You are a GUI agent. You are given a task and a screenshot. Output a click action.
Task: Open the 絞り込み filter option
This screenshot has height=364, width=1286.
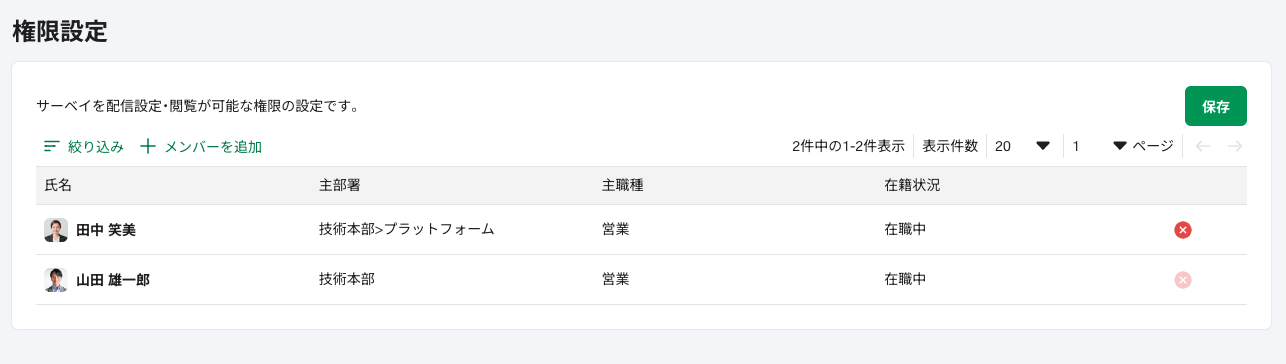coord(84,147)
